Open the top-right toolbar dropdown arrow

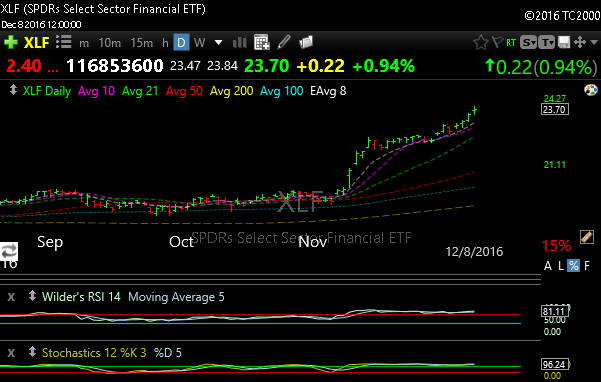pyautogui.click(x=594, y=42)
